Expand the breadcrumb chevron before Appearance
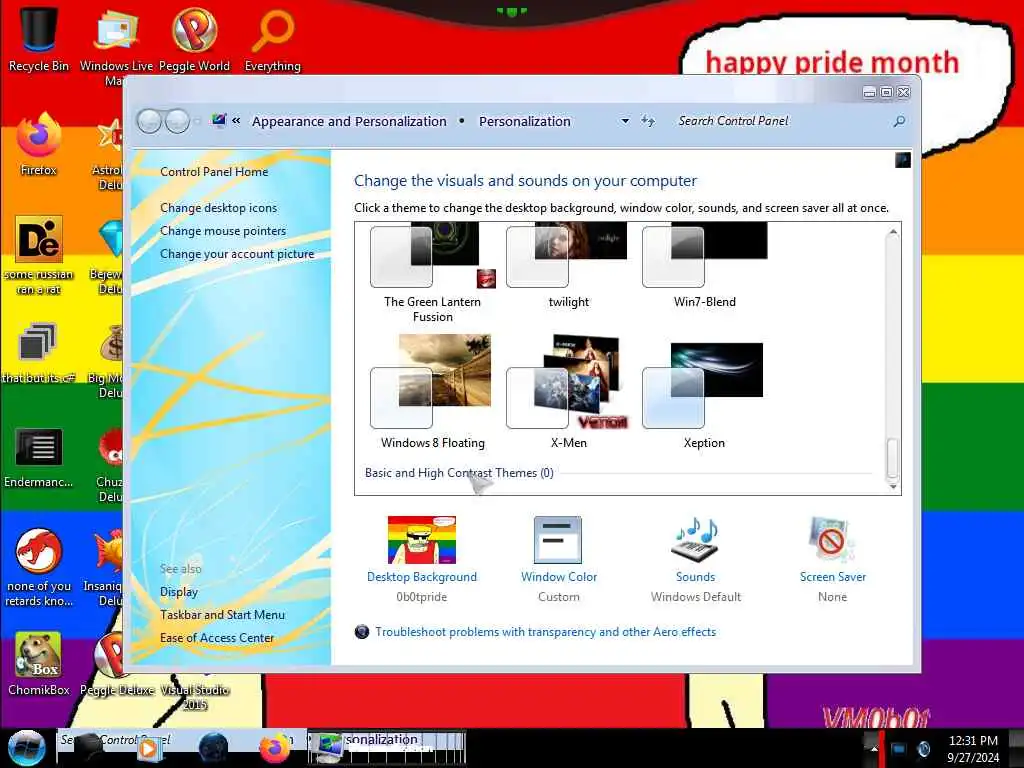The image size is (1024, 768). [236, 121]
